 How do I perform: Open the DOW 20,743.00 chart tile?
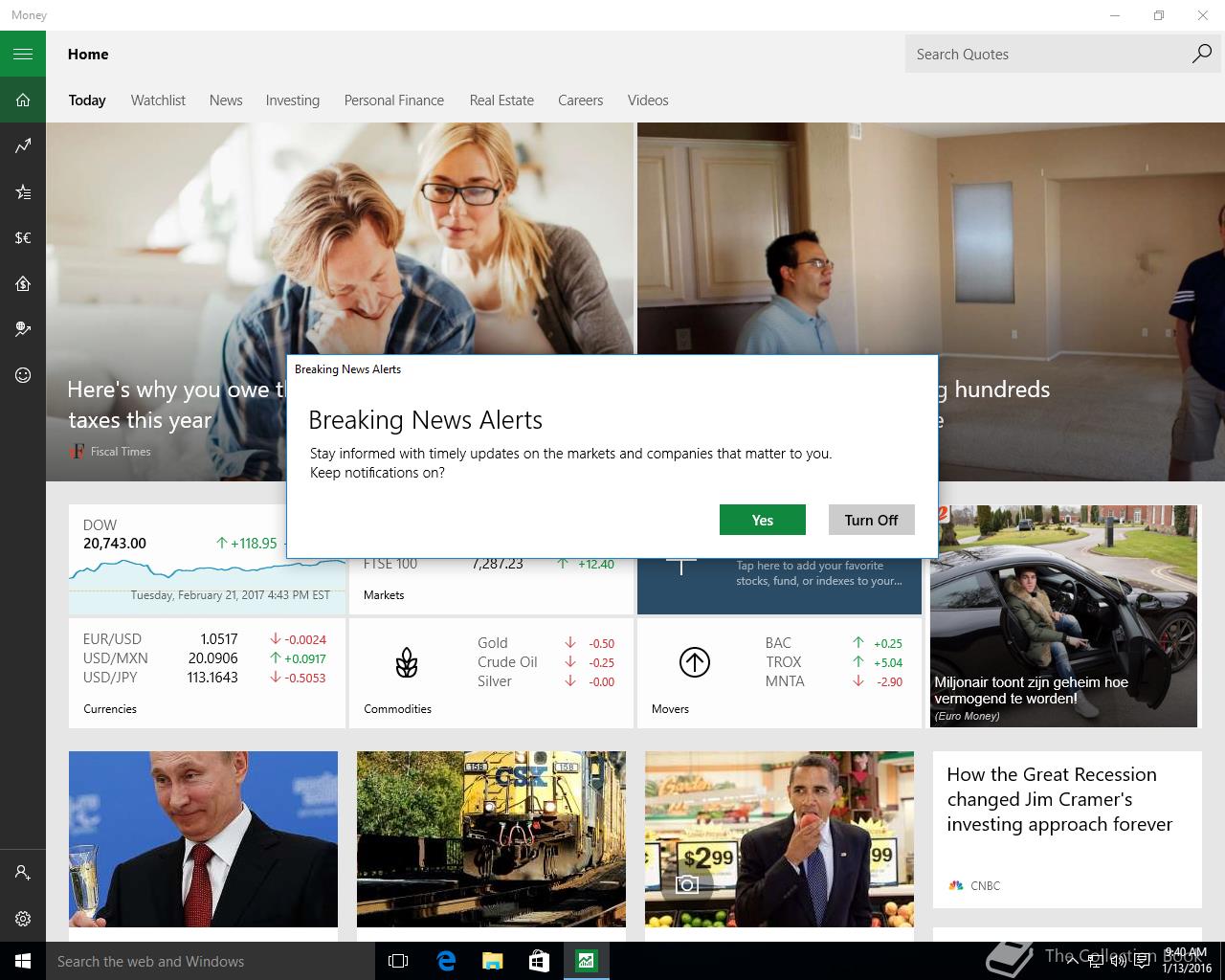coord(207,560)
